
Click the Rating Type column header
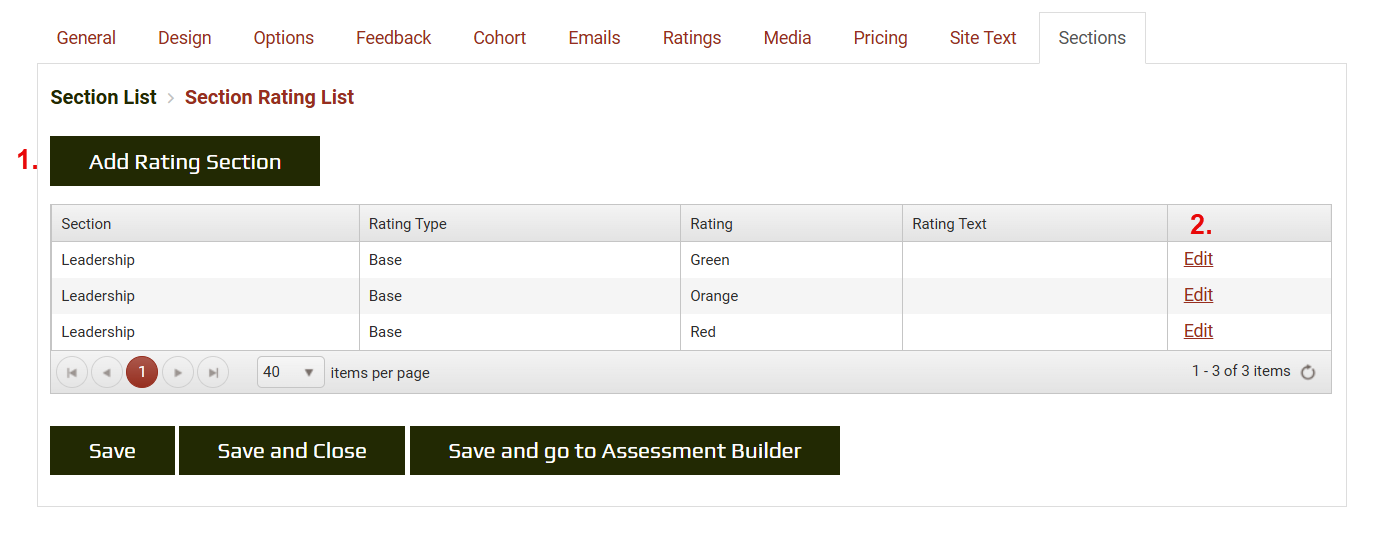(x=407, y=224)
